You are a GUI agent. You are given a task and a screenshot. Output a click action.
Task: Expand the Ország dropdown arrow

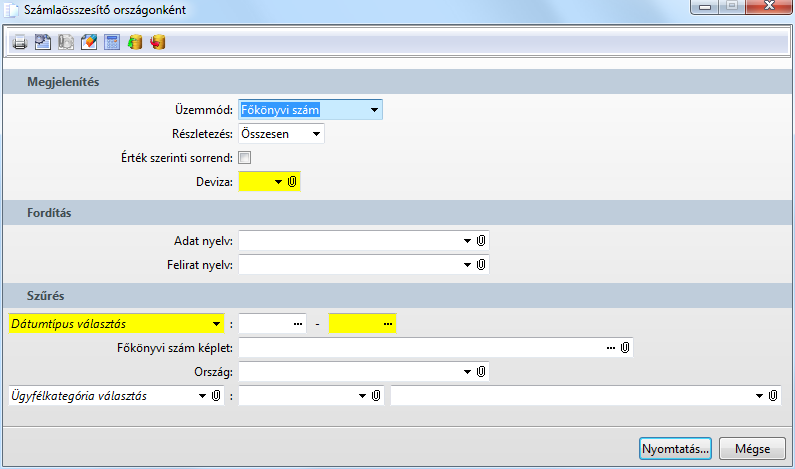pyautogui.click(x=467, y=372)
